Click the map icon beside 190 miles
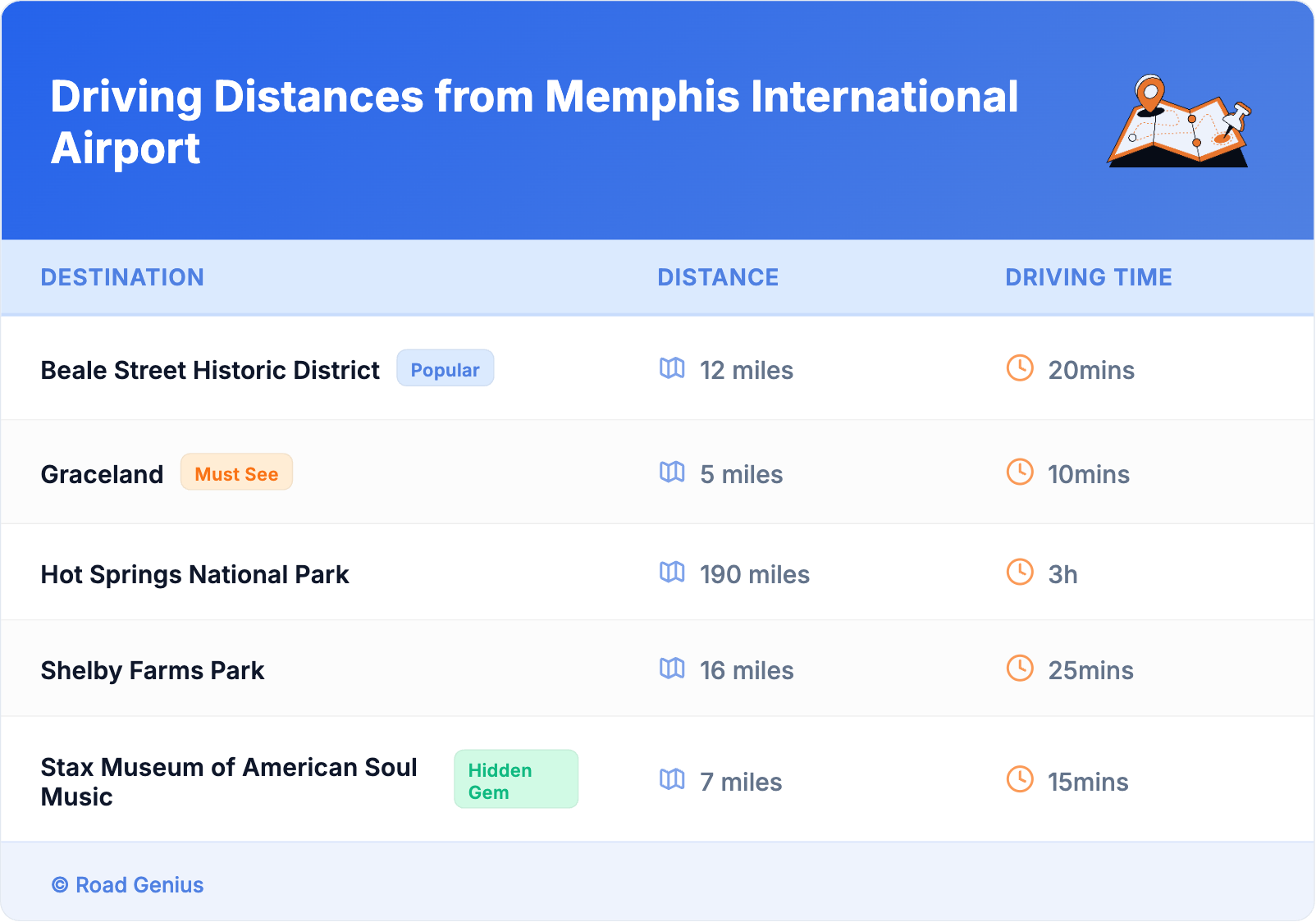This screenshot has width=1316, height=922. click(672, 573)
